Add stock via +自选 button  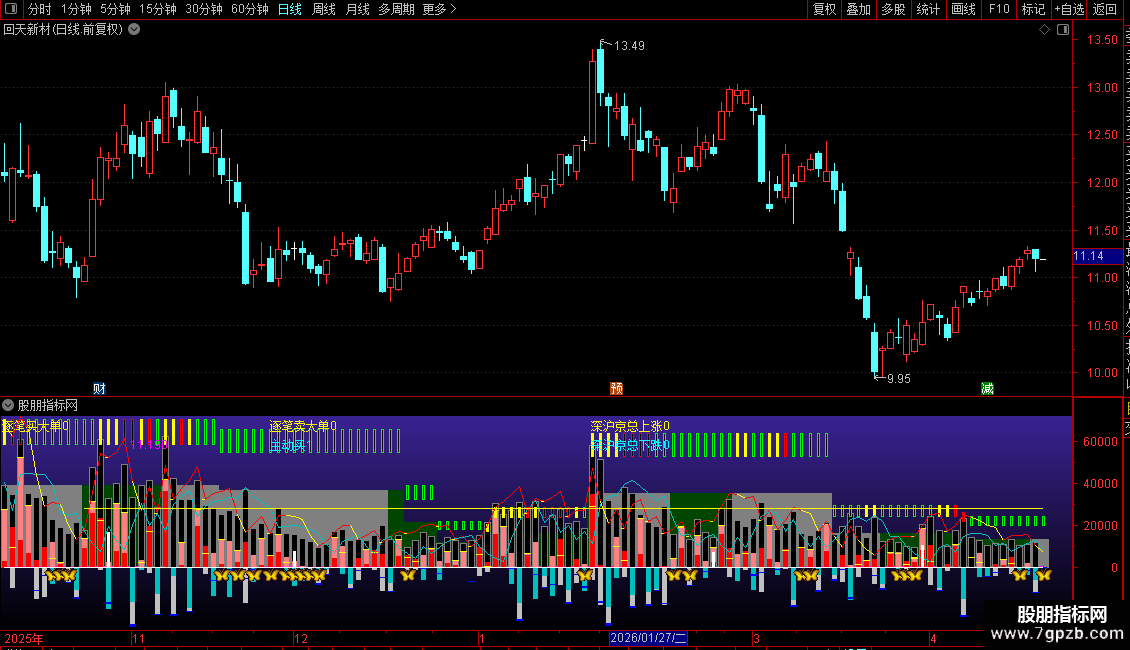1069,9
